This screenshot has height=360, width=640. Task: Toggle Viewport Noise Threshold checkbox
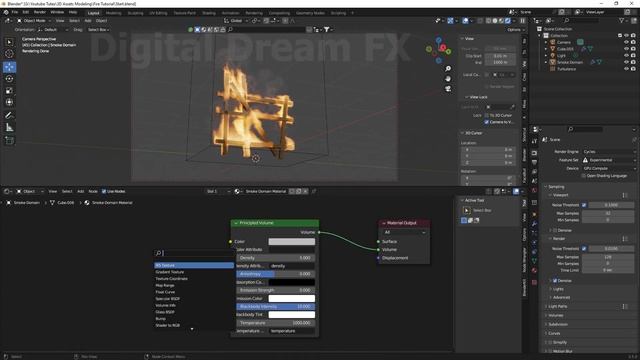pyautogui.click(x=584, y=205)
